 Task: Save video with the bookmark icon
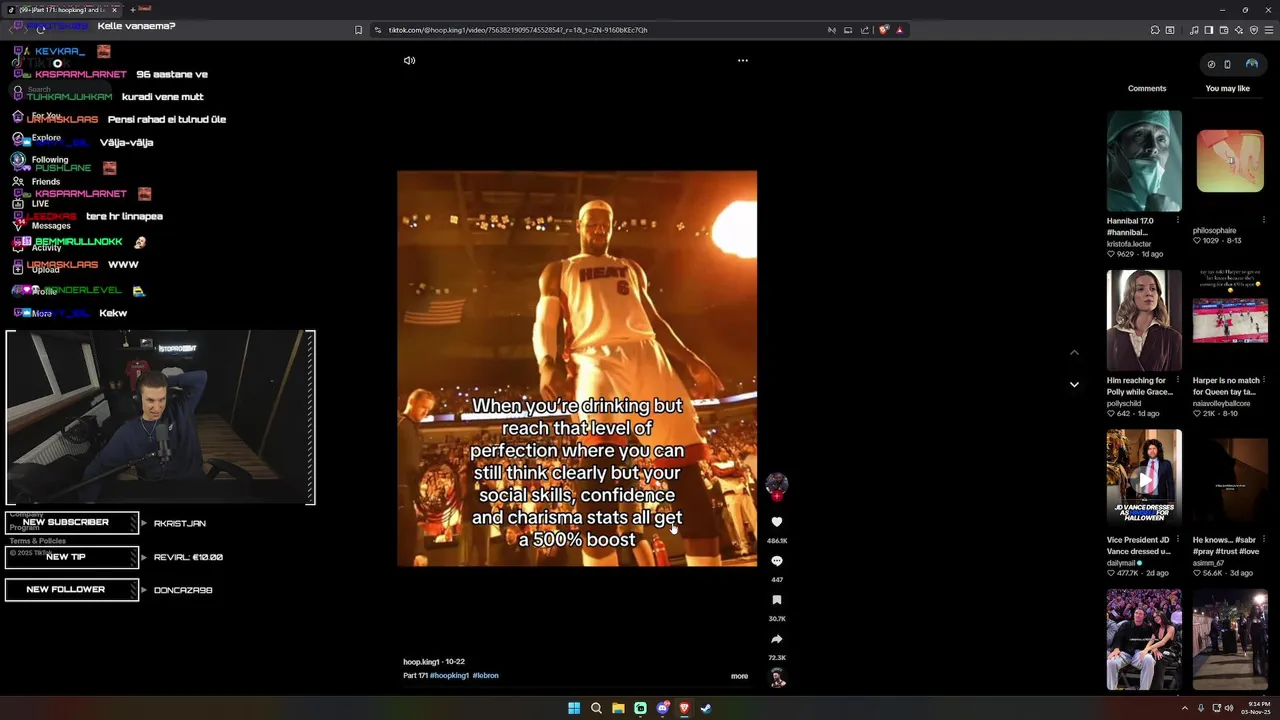pos(777,600)
